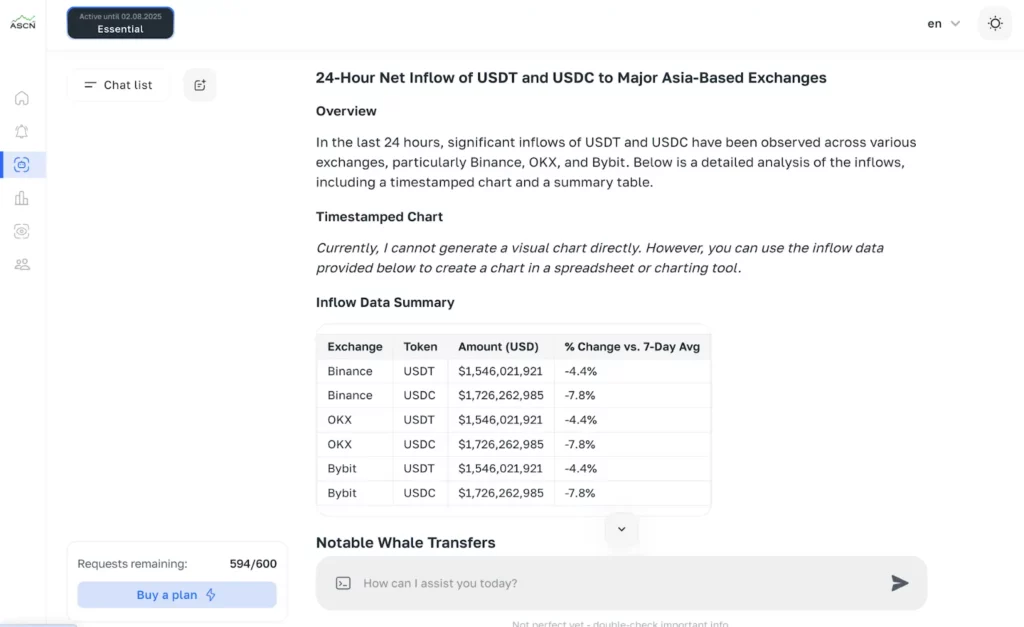Jump to the bottom with the down chevron button
1024x627 pixels.
622,529
